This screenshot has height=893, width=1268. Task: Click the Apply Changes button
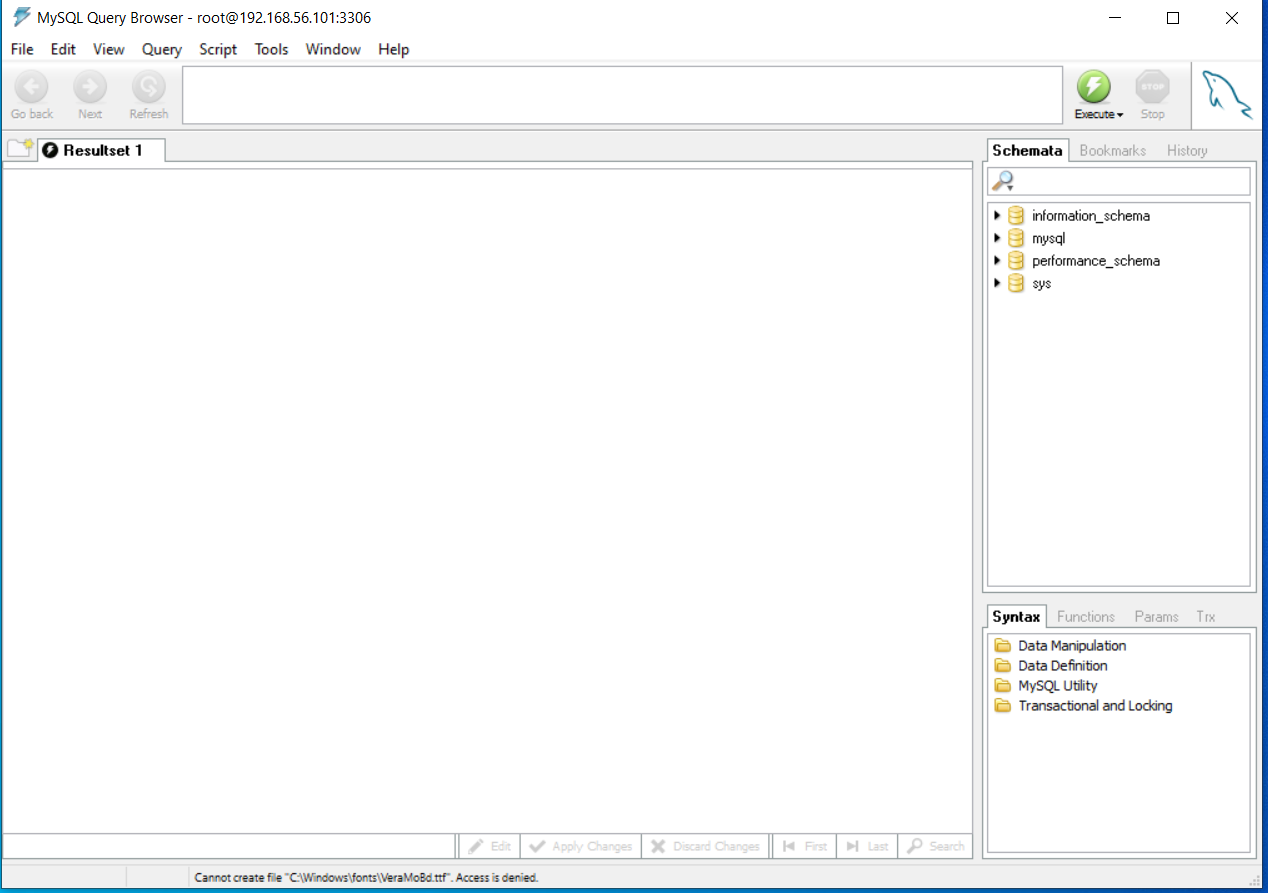[580, 846]
